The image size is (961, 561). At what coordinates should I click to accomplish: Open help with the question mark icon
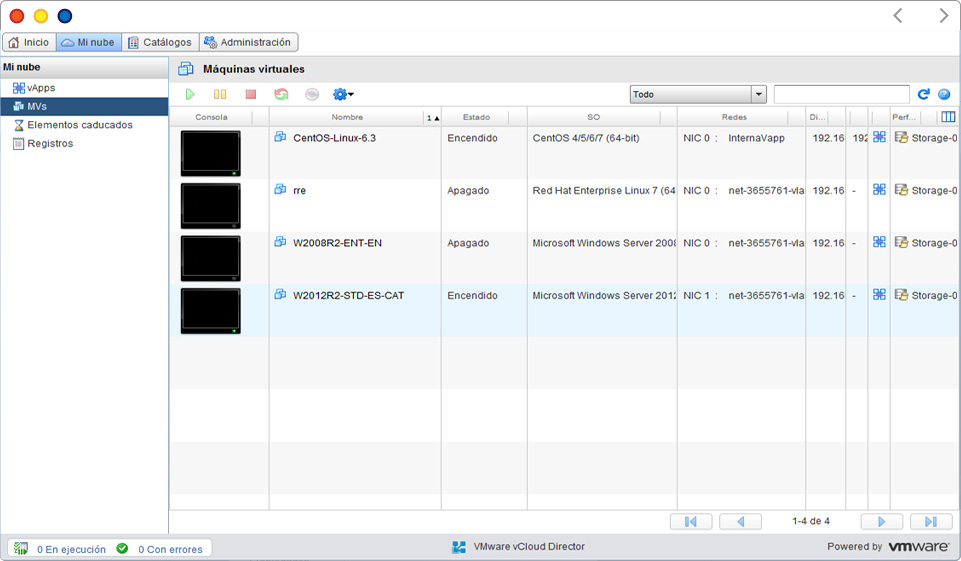pyautogui.click(x=943, y=94)
